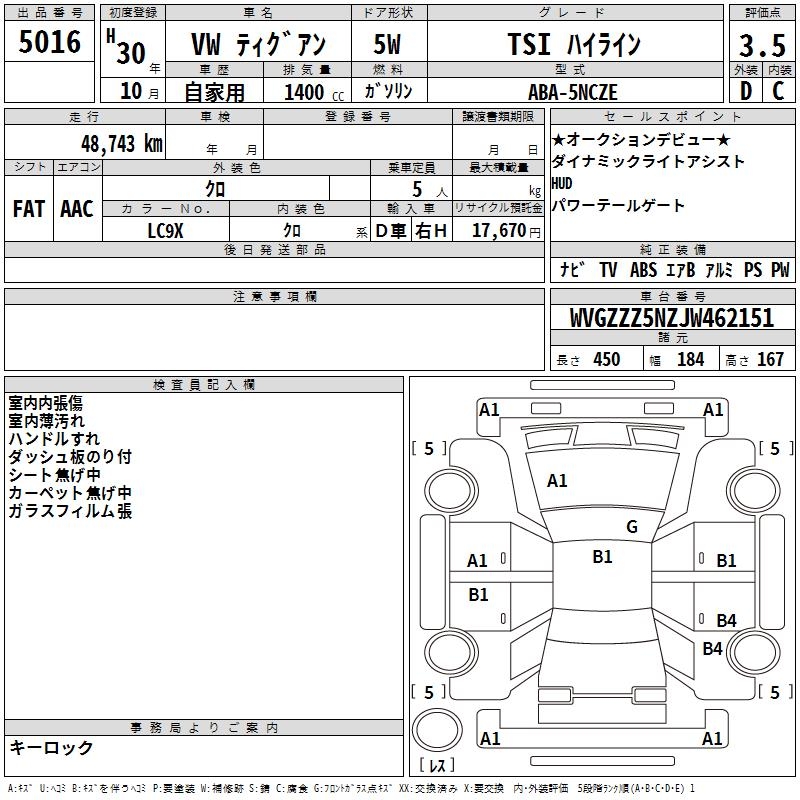Select inspector note ハンドルすれ
Viewport: 800px width, 800px height.
pyautogui.click(x=54, y=439)
